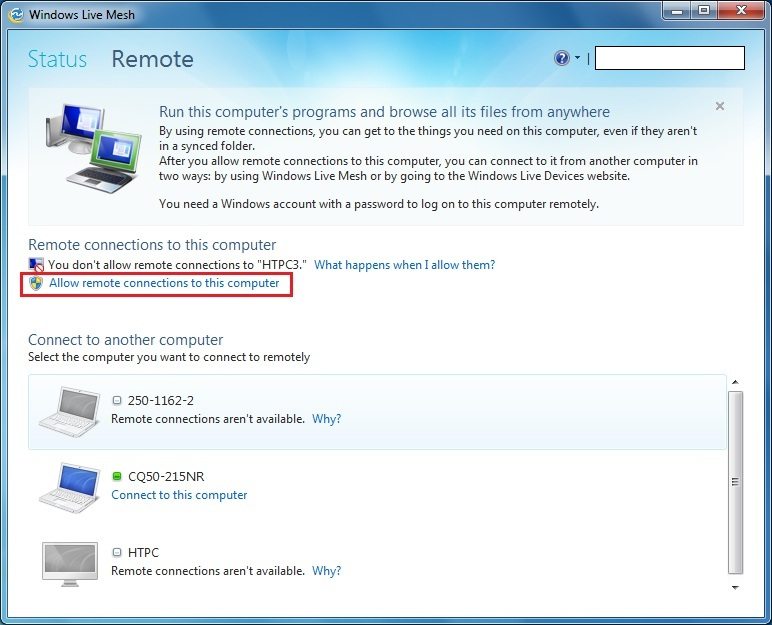Click the two-computers banner illustration
Viewport: 772px width, 625px height.
pyautogui.click(x=93, y=148)
